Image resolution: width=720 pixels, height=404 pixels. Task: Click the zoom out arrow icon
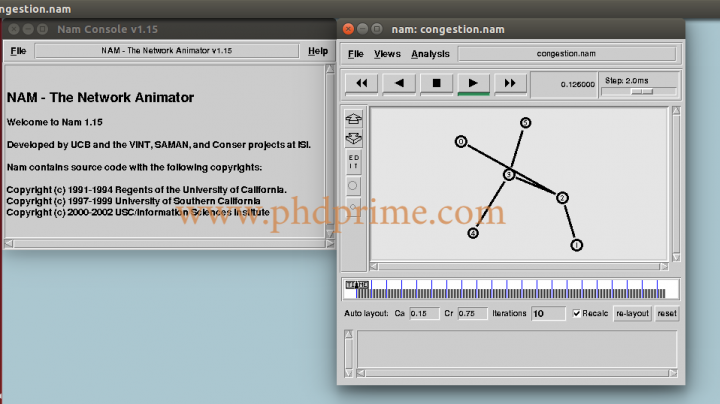coord(353,137)
